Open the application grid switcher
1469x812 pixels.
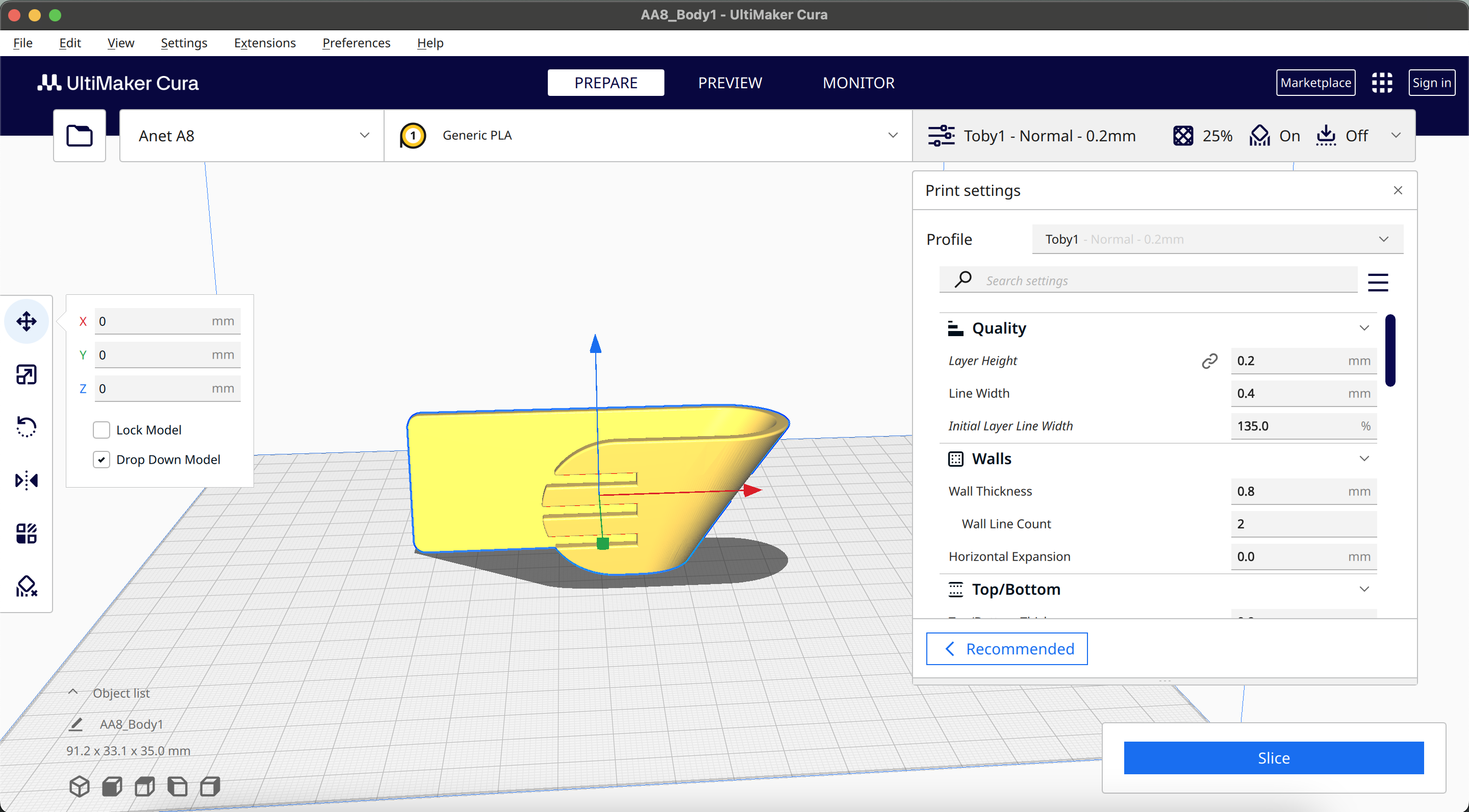click(1382, 83)
